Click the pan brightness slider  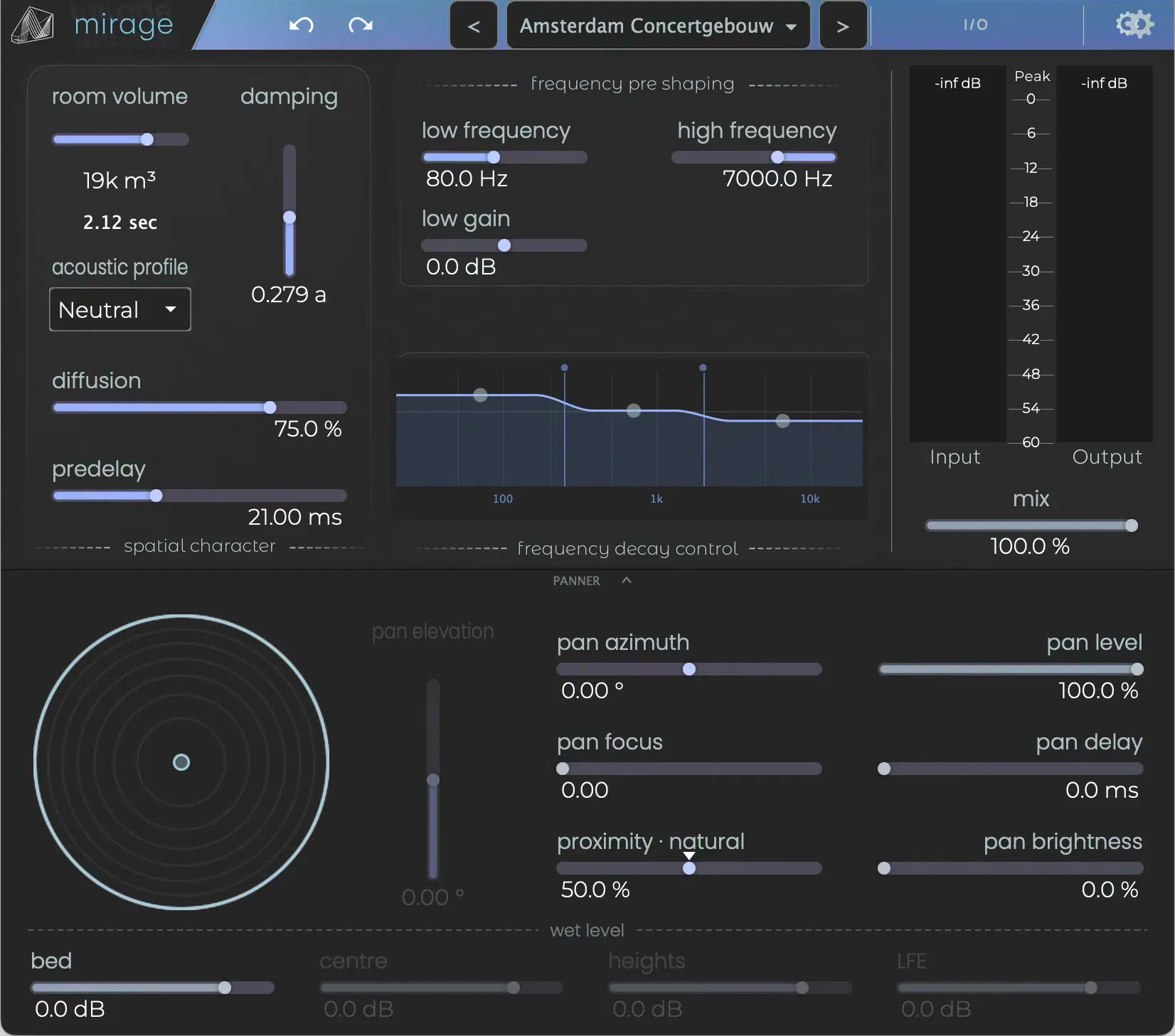click(x=1011, y=868)
